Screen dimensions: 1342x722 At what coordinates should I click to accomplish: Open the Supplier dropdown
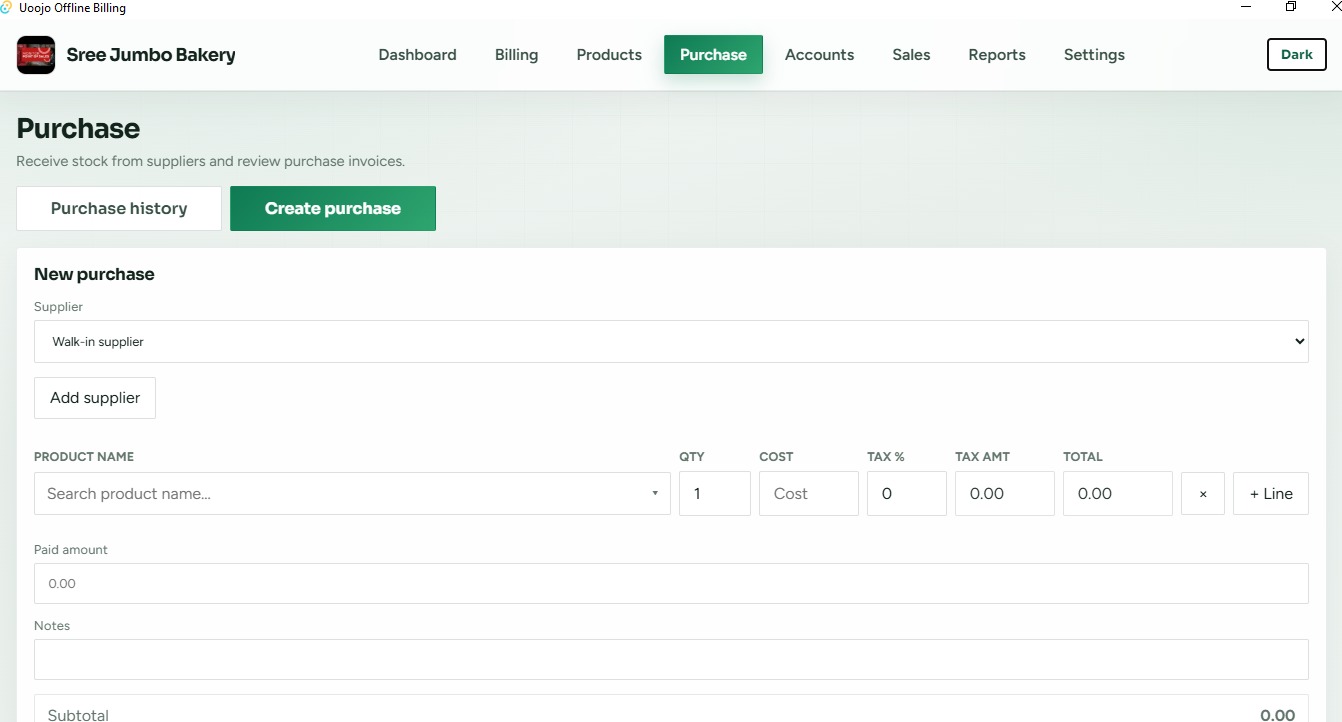(x=671, y=341)
